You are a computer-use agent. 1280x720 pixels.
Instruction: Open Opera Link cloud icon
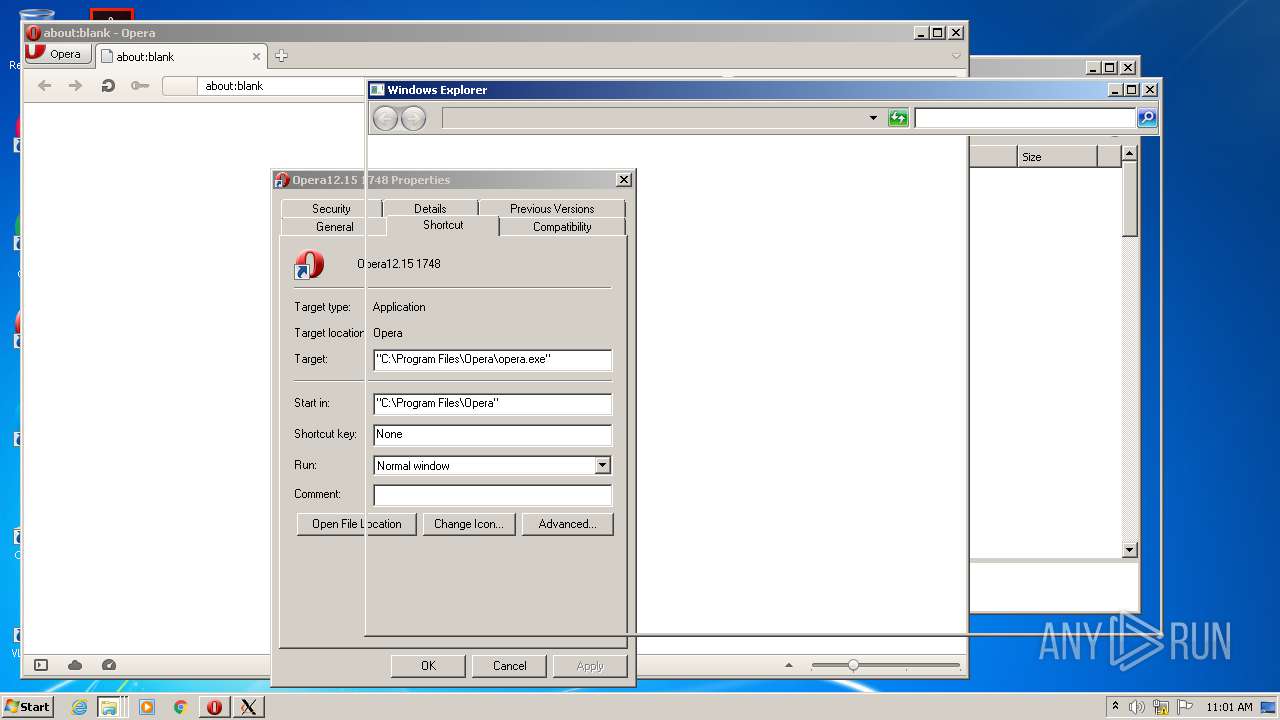(x=75, y=665)
